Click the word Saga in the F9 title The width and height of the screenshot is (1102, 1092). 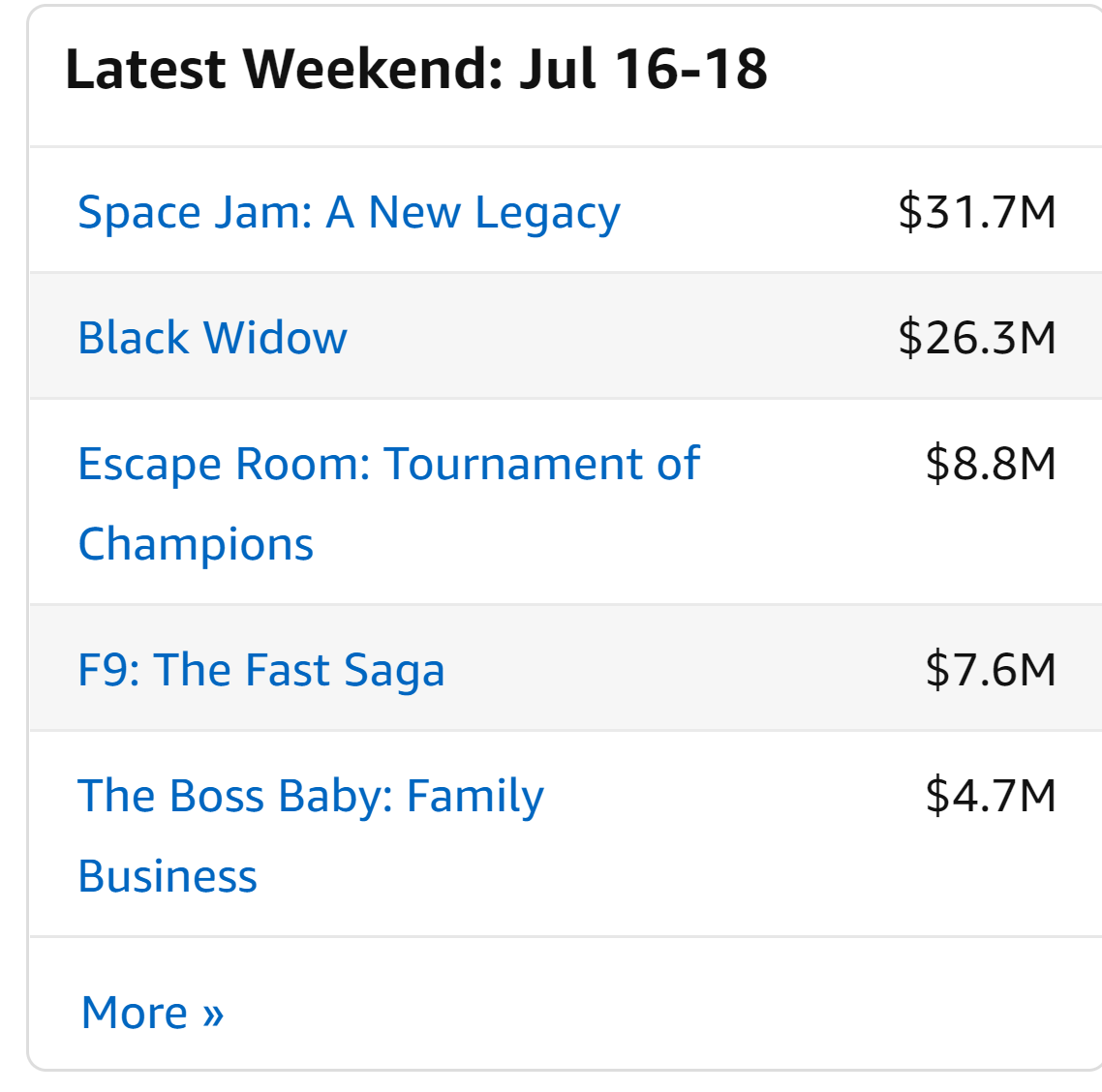tap(394, 670)
